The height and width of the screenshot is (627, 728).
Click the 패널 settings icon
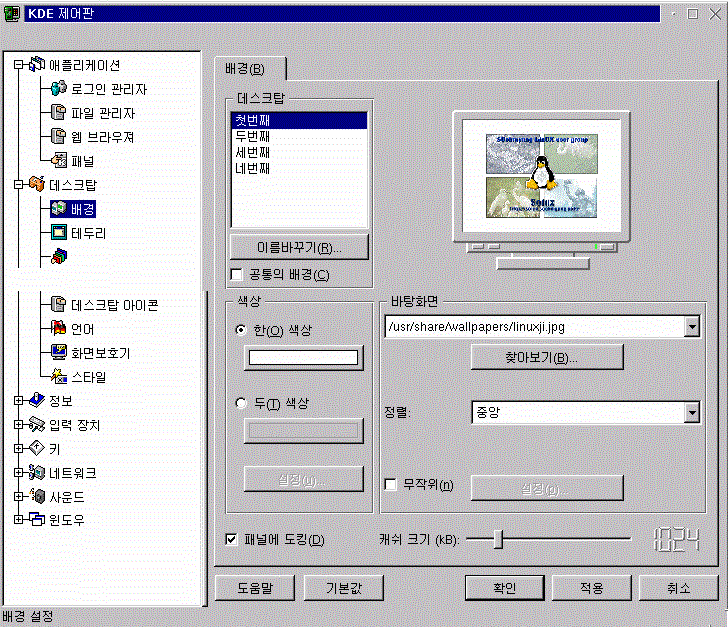[x=58, y=160]
